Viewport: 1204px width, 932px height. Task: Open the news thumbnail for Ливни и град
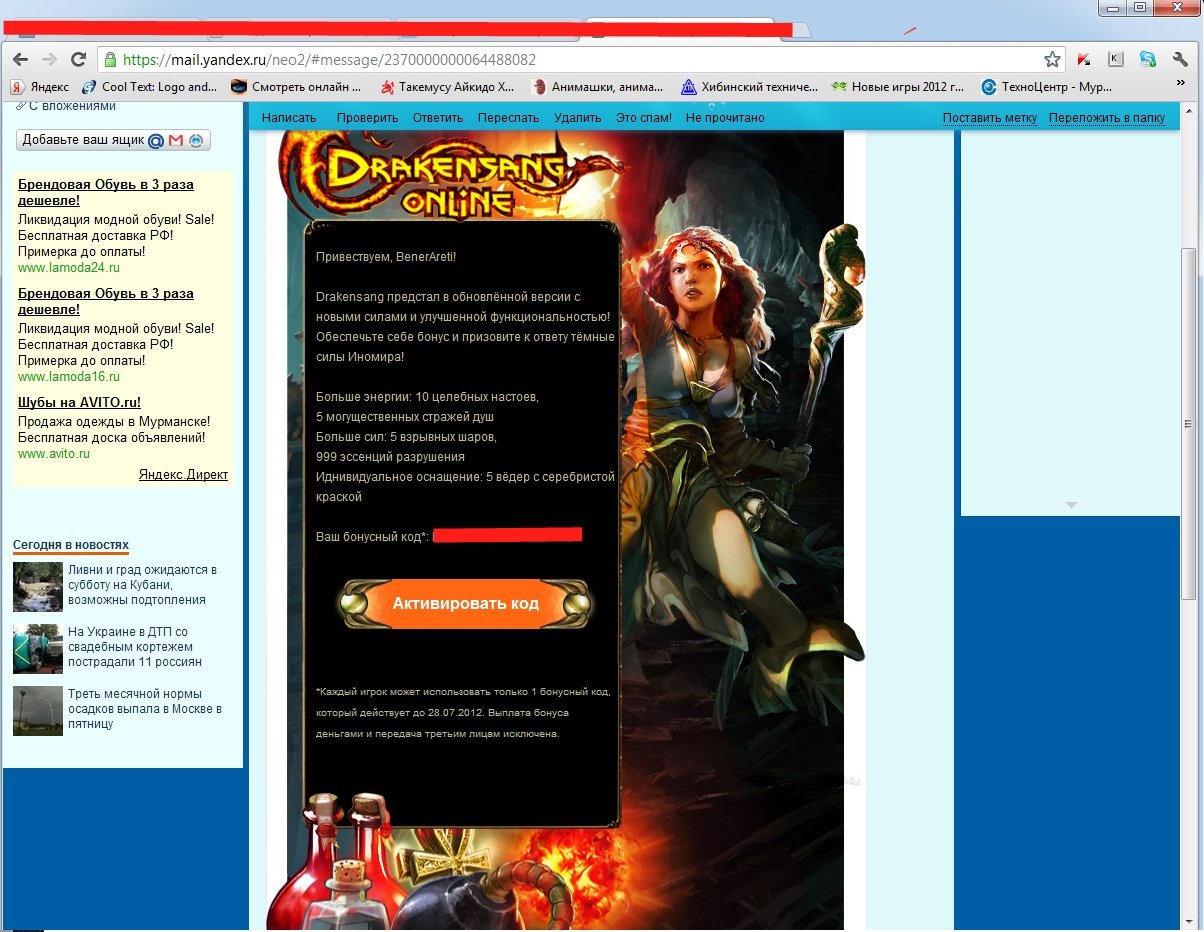tap(38, 587)
